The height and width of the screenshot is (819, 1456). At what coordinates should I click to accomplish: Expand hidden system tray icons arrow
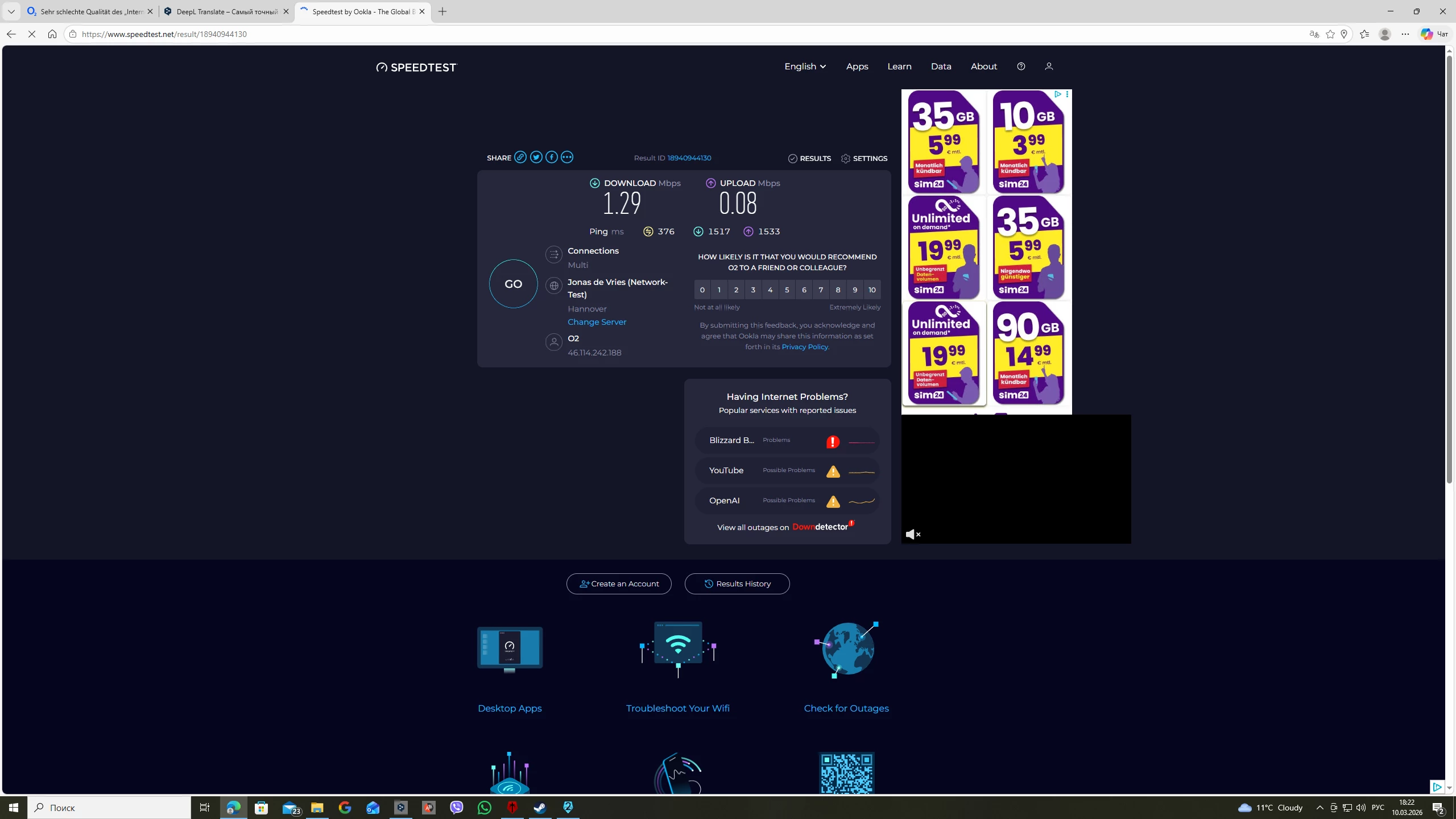pyautogui.click(x=1319, y=808)
